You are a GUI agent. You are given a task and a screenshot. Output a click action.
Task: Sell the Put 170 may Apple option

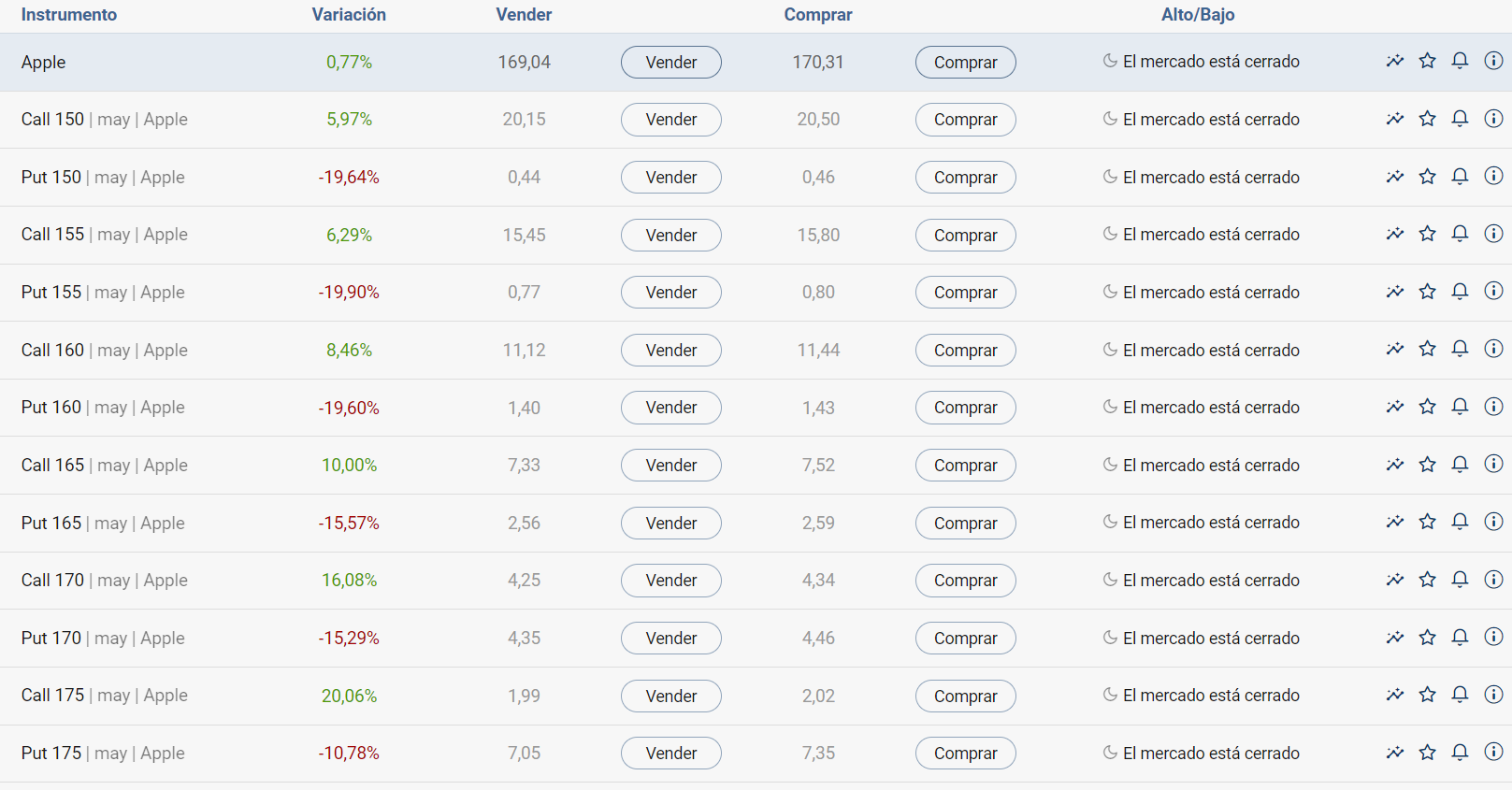coord(671,639)
